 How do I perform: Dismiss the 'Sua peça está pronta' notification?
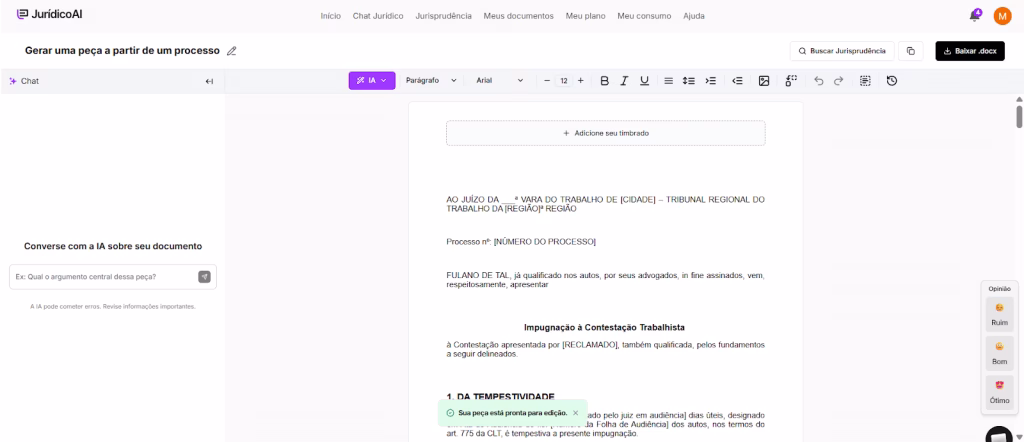575,413
